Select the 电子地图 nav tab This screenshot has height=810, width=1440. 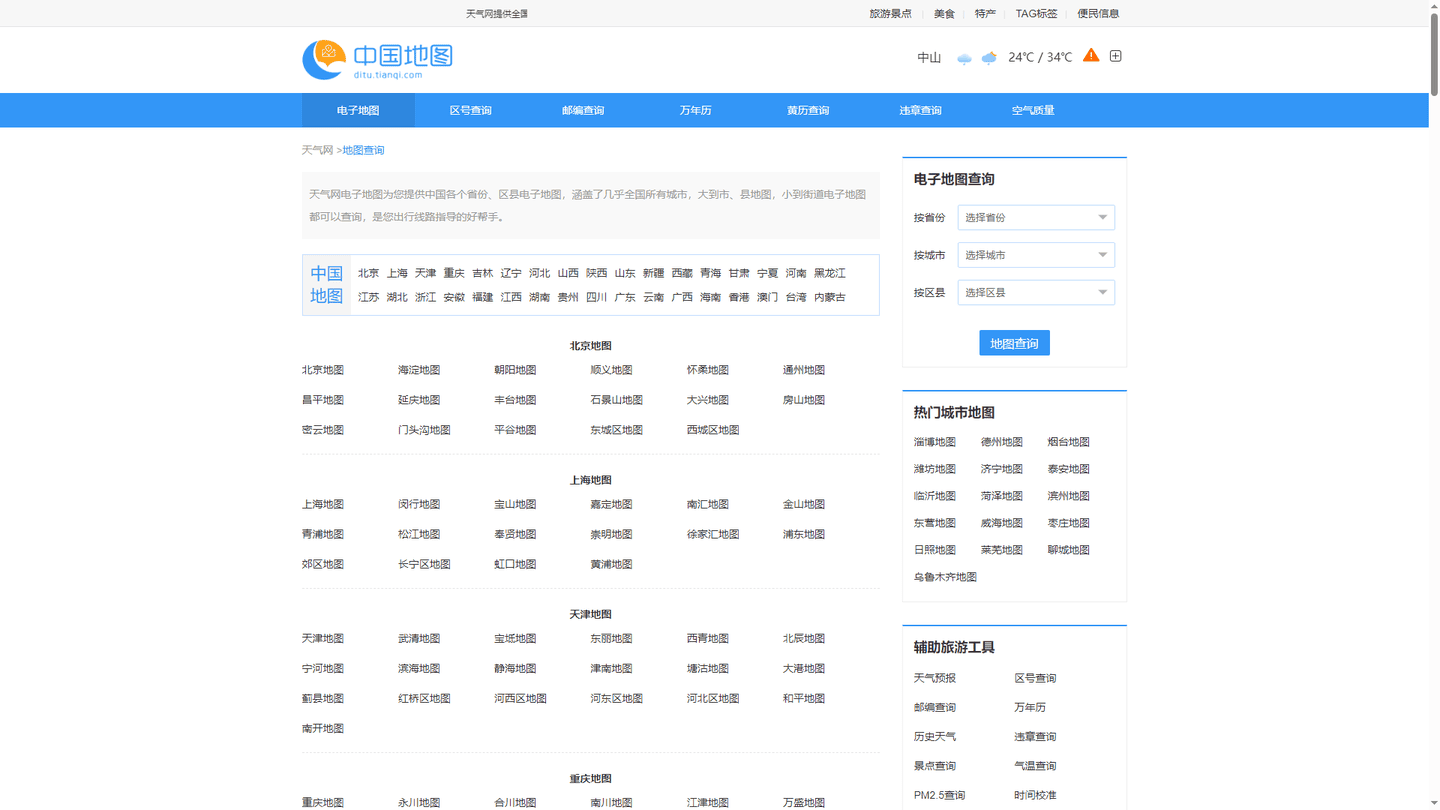[358, 110]
